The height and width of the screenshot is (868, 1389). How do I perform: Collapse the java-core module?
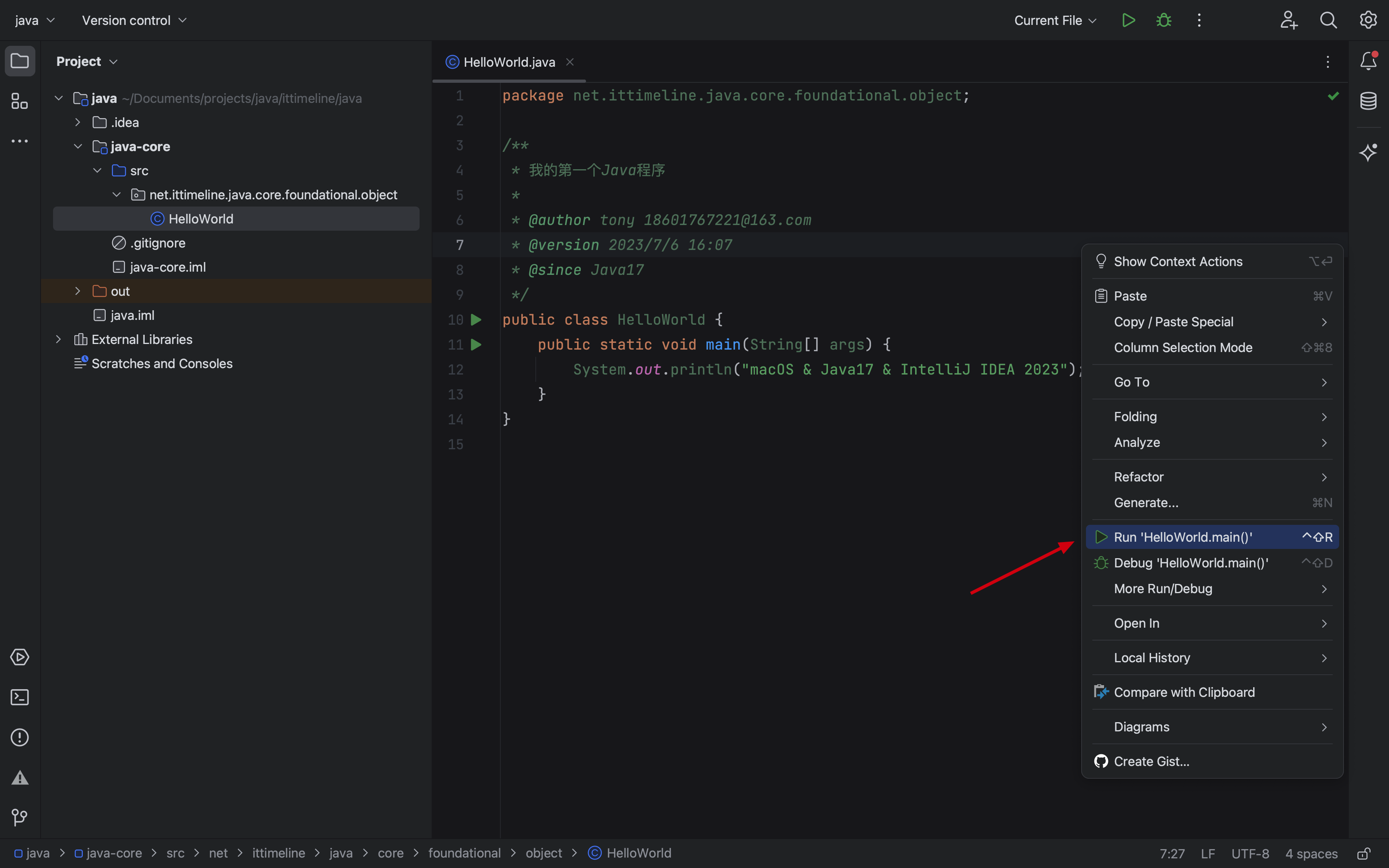78,146
